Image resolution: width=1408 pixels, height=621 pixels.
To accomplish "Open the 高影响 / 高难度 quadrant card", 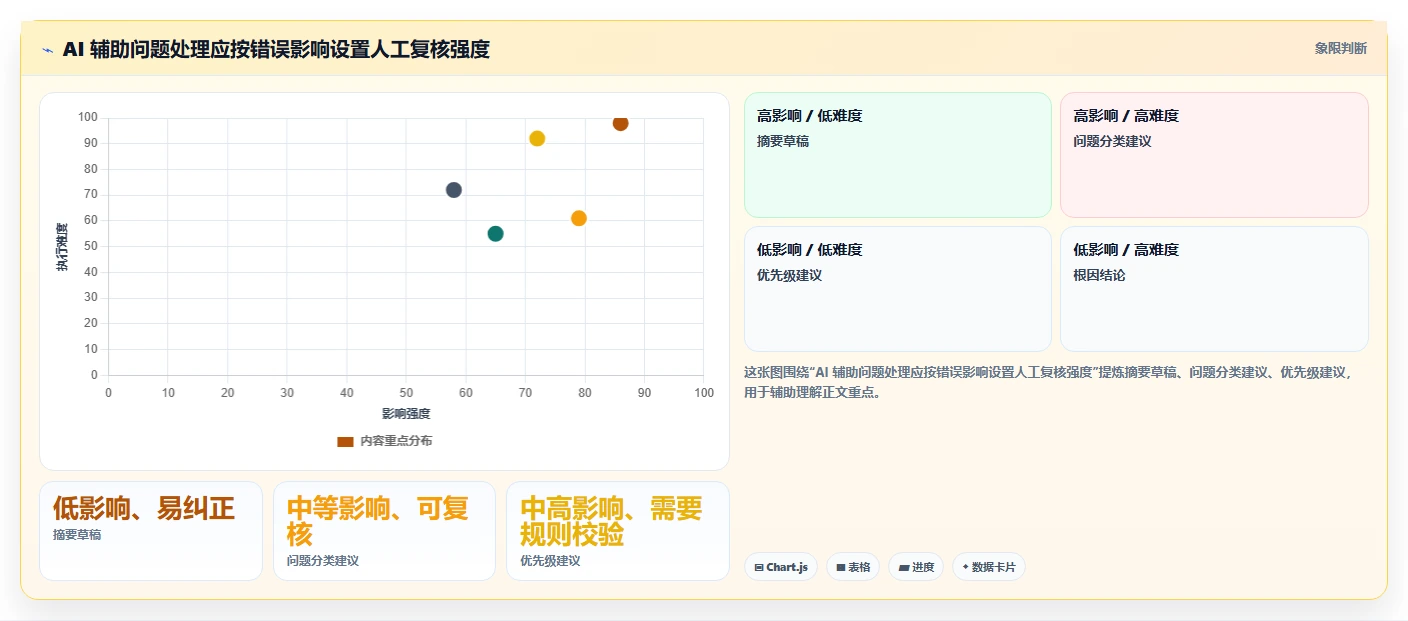I will click(x=1214, y=155).
